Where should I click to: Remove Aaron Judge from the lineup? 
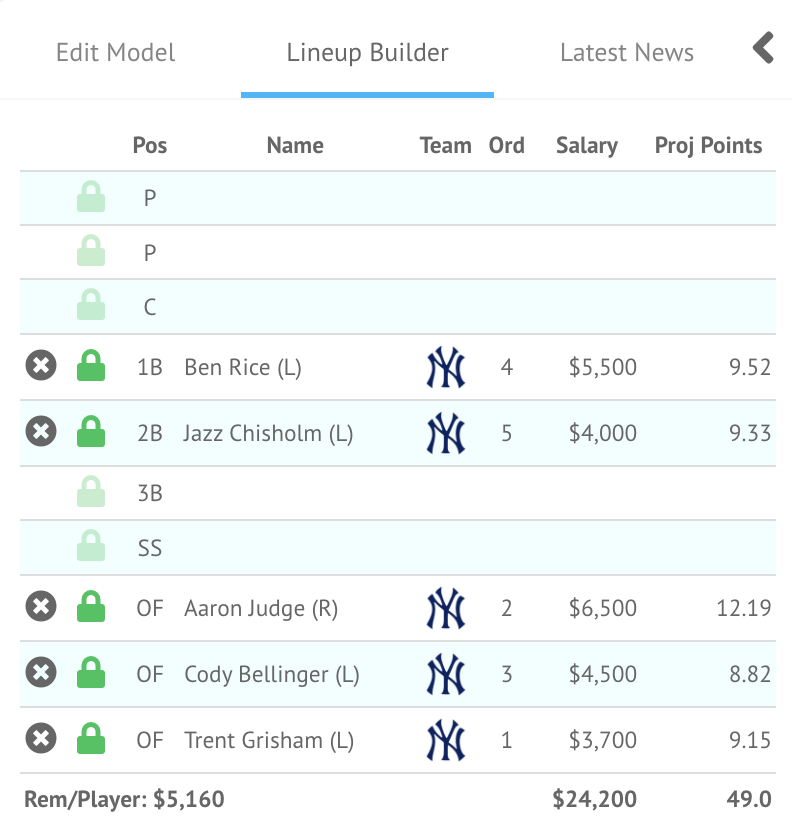tap(40, 607)
